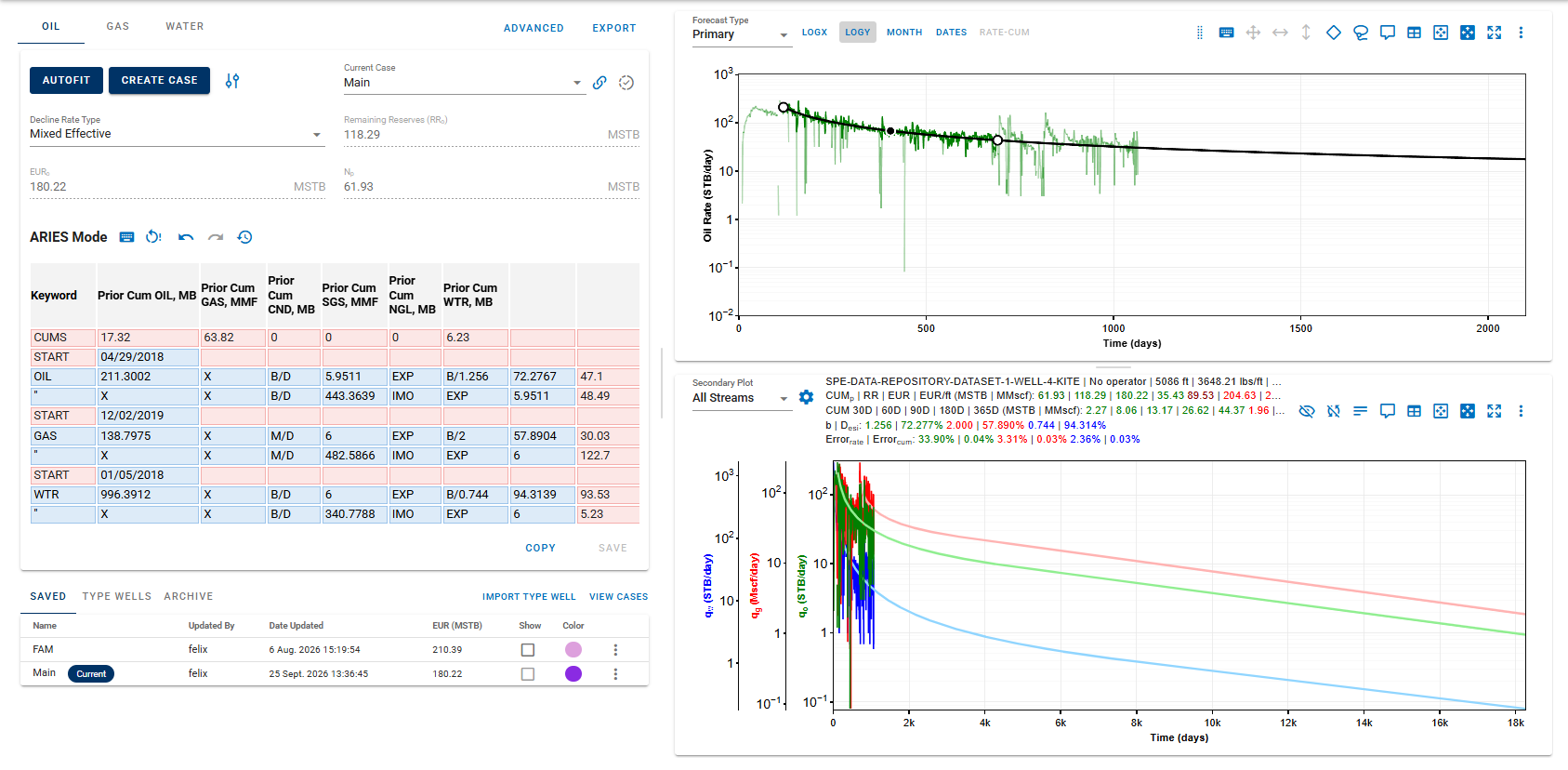
Task: Click the filled pan-arrows icon on secondary plot
Action: 1468,411
